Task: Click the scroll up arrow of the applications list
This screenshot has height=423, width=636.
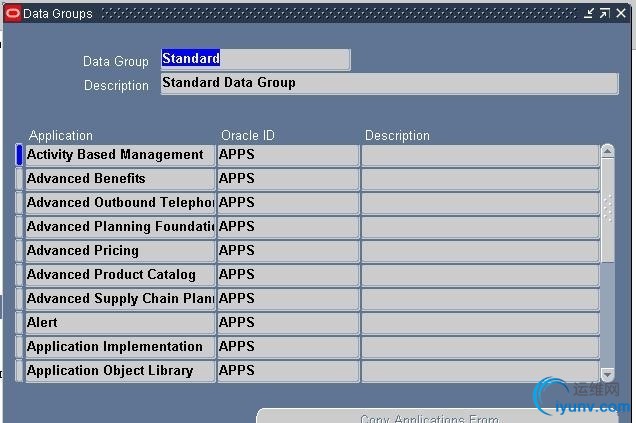Action: pos(607,151)
